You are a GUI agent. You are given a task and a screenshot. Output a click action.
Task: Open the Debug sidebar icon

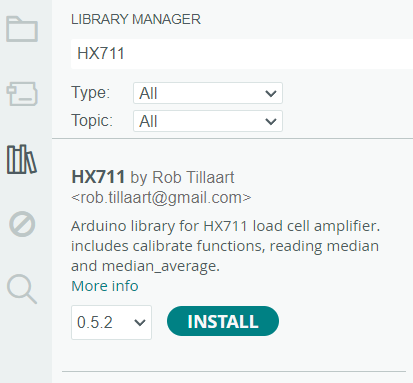click(x=22, y=224)
